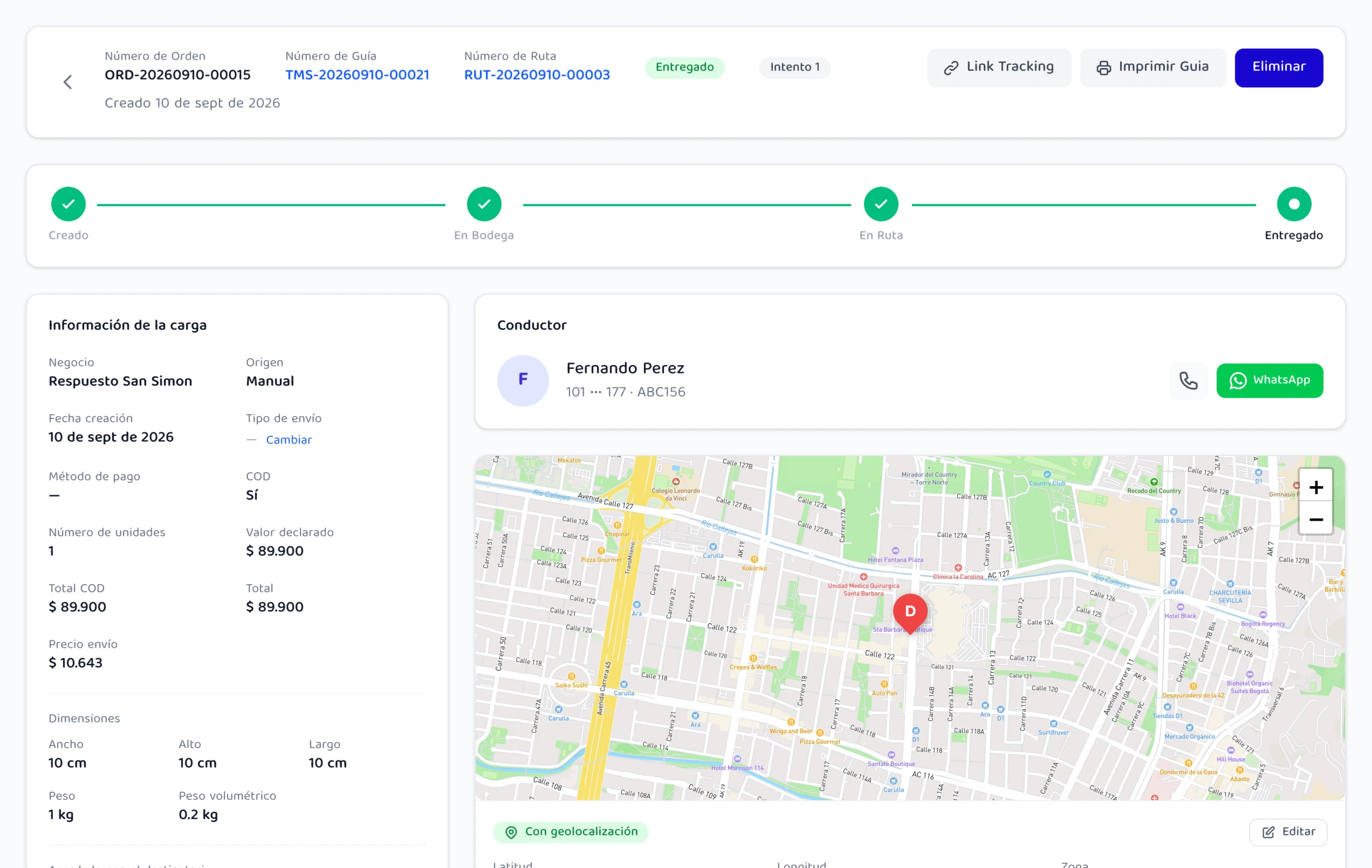1372x868 pixels.
Task: Click the driver name Fernando Perez
Action: tap(625, 368)
